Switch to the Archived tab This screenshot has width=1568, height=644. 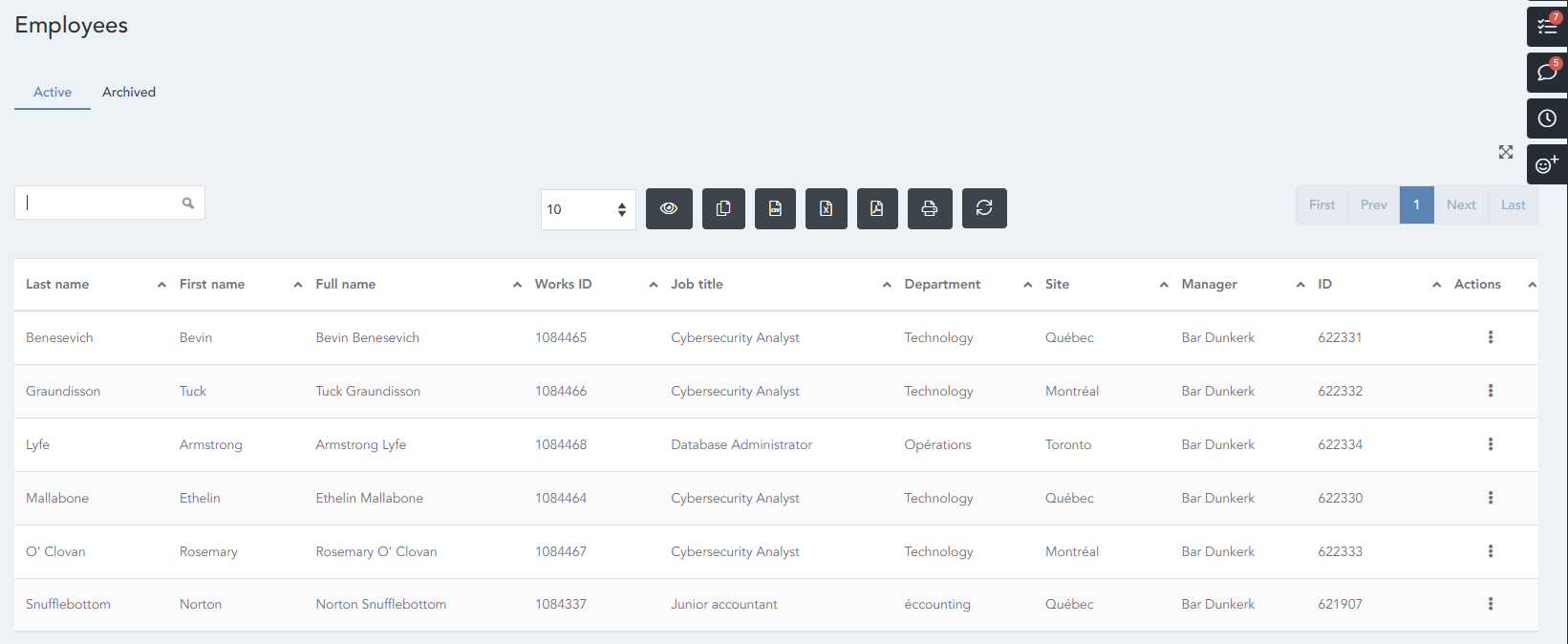pos(129,92)
